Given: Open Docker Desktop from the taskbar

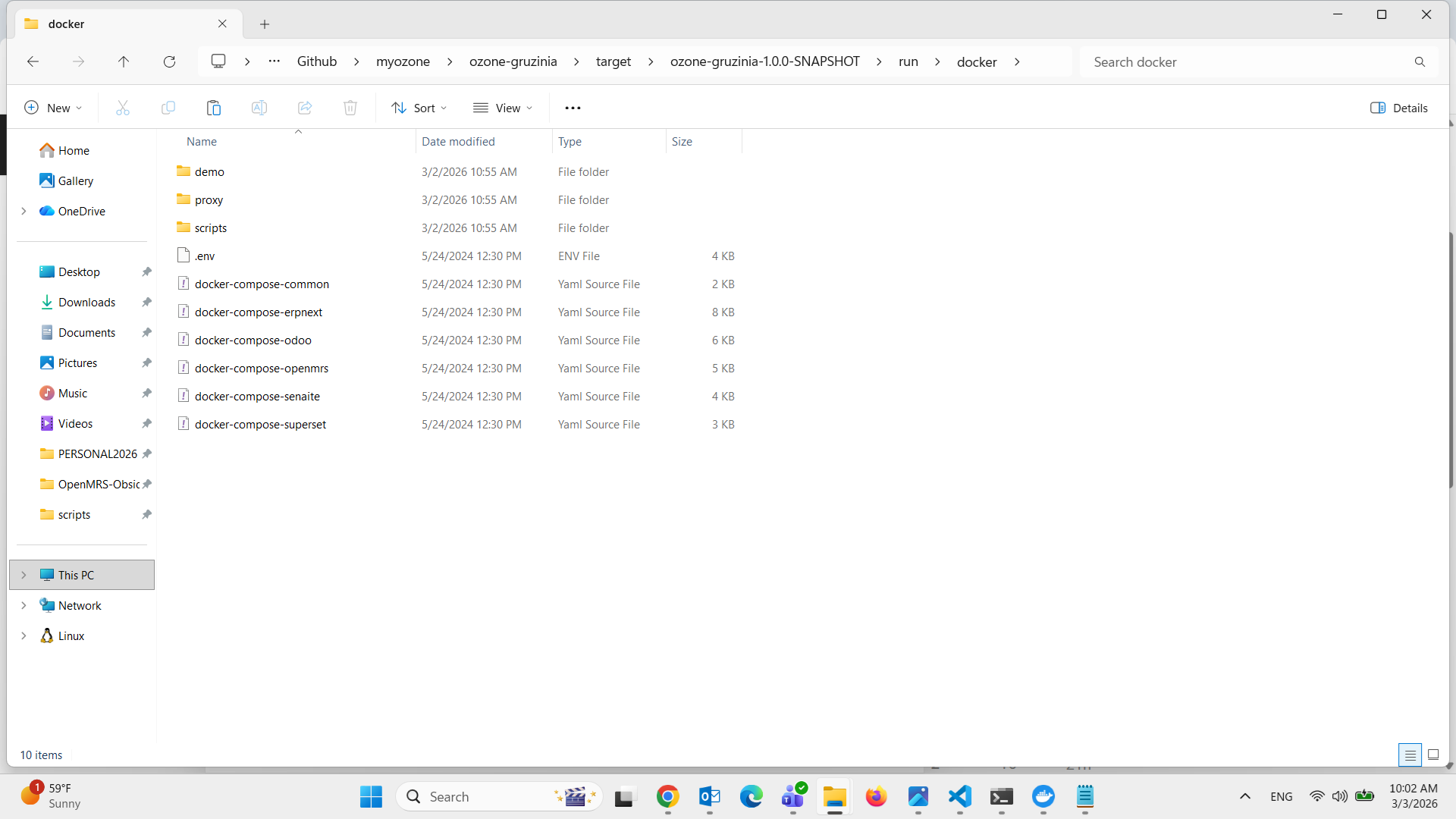Looking at the screenshot, I should pyautogui.click(x=1043, y=796).
